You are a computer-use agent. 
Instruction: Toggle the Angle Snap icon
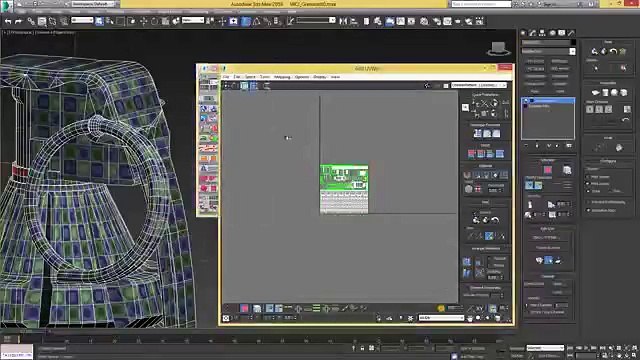[256, 21]
